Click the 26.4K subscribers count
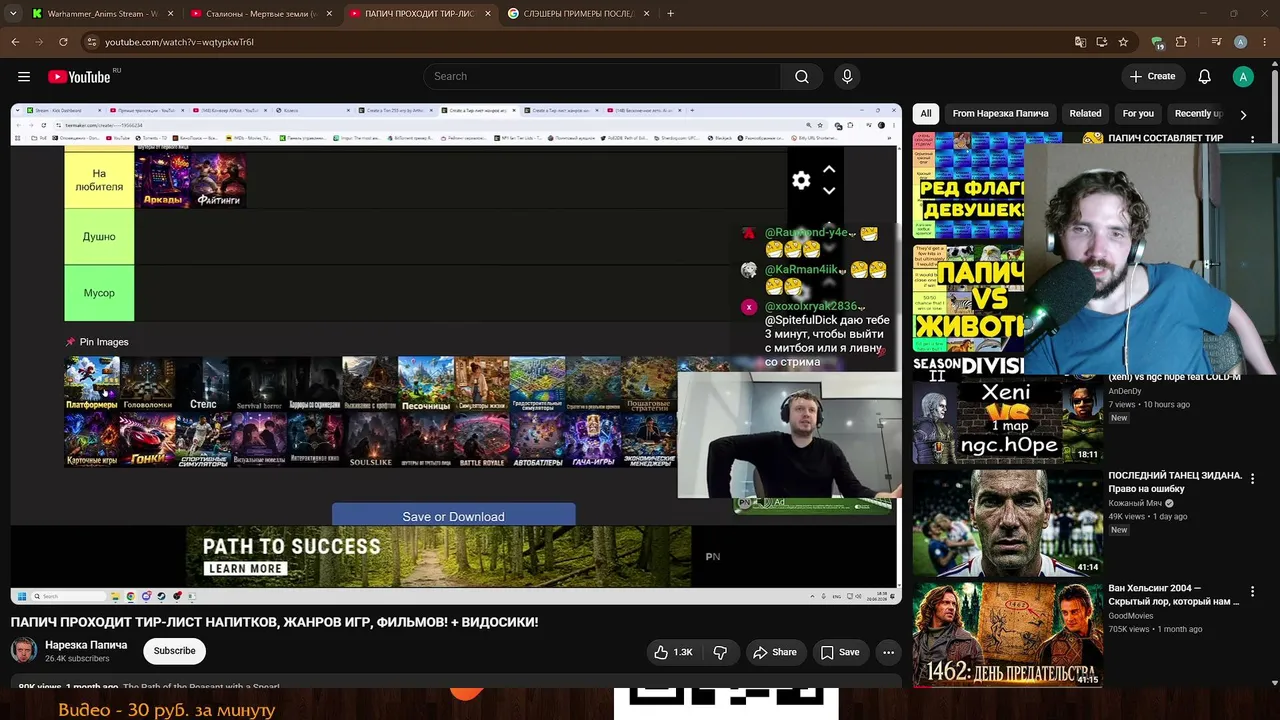Image resolution: width=1280 pixels, height=720 pixels. click(77, 659)
